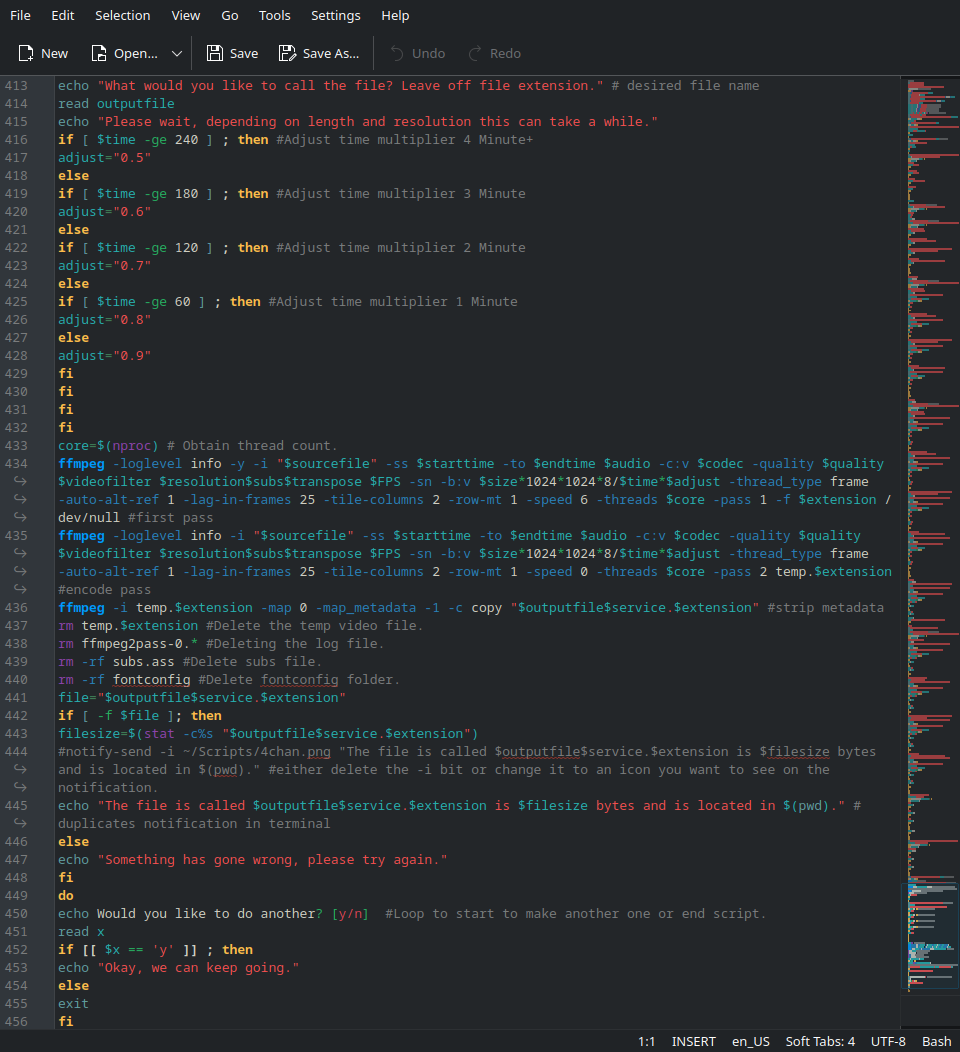This screenshot has height=1052, width=960.
Task: Open the Go menu
Action: (229, 15)
